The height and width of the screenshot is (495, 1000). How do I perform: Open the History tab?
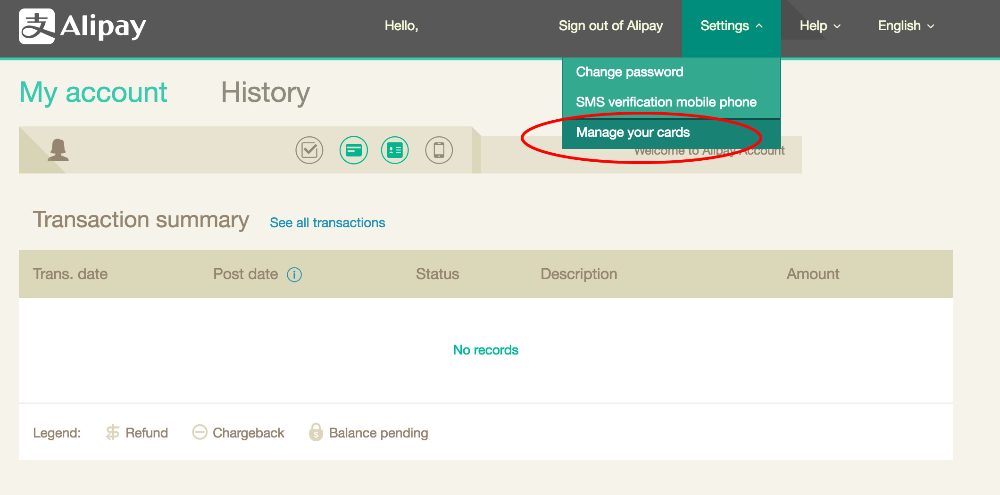[x=265, y=93]
